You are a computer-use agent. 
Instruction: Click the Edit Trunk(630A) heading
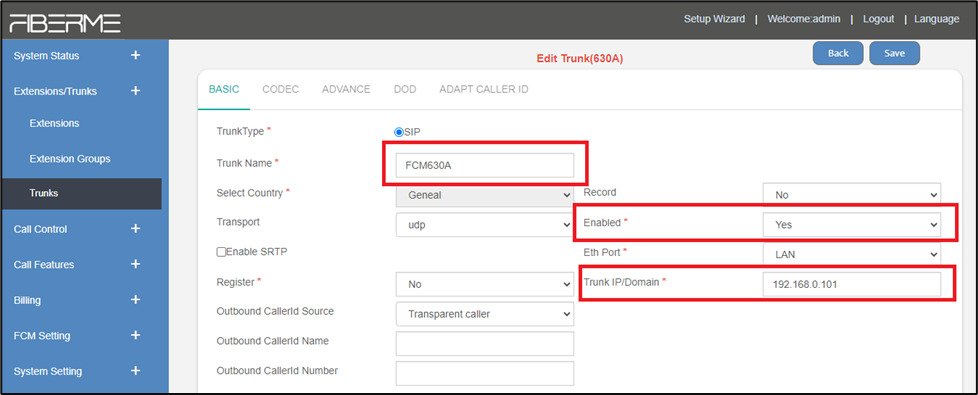click(579, 59)
